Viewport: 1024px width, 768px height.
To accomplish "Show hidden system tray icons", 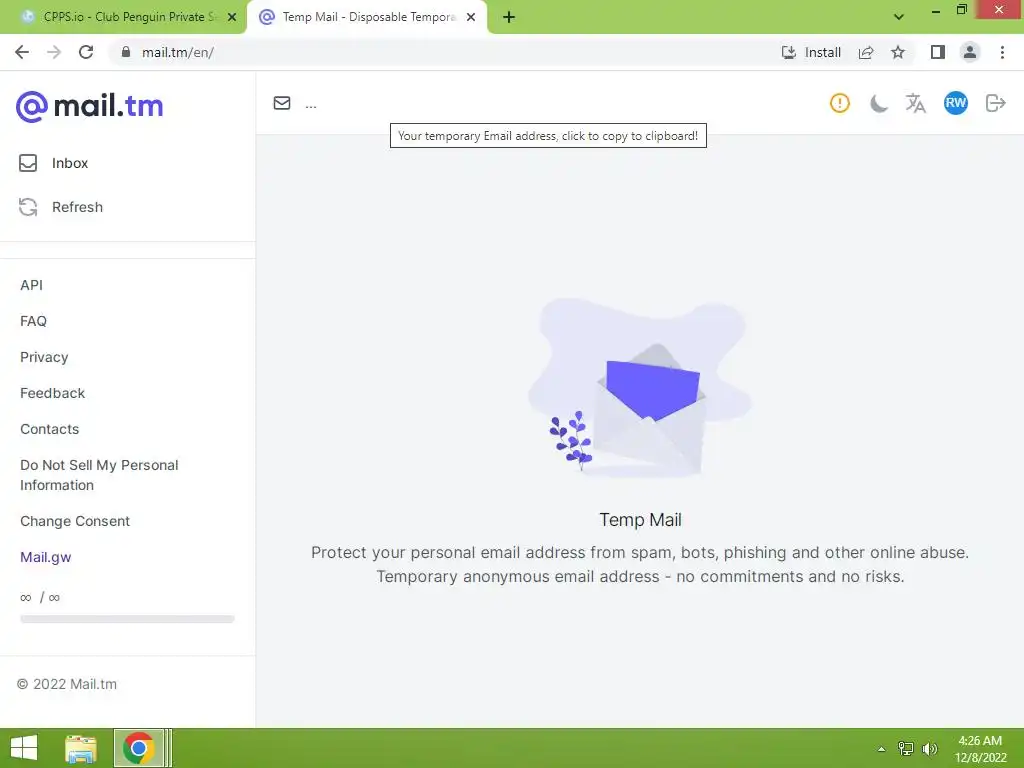I will pyautogui.click(x=882, y=749).
